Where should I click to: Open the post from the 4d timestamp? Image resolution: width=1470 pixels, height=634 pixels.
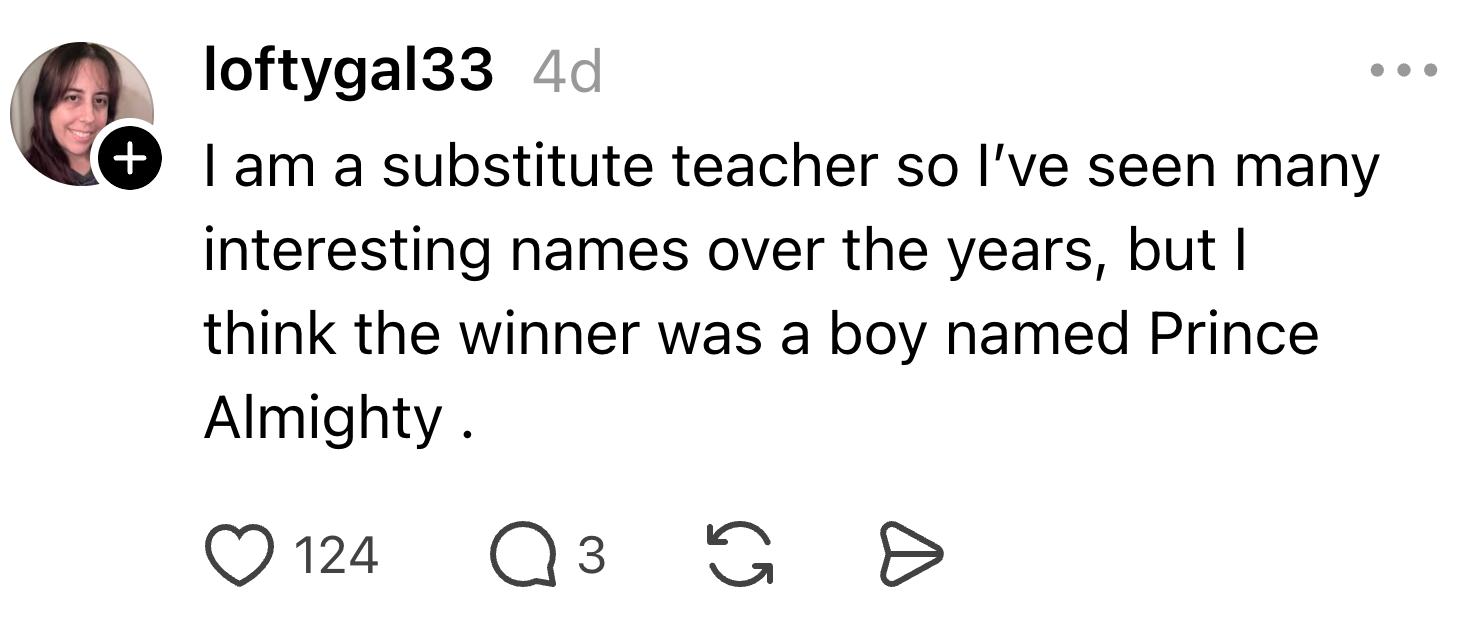pyautogui.click(x=567, y=72)
